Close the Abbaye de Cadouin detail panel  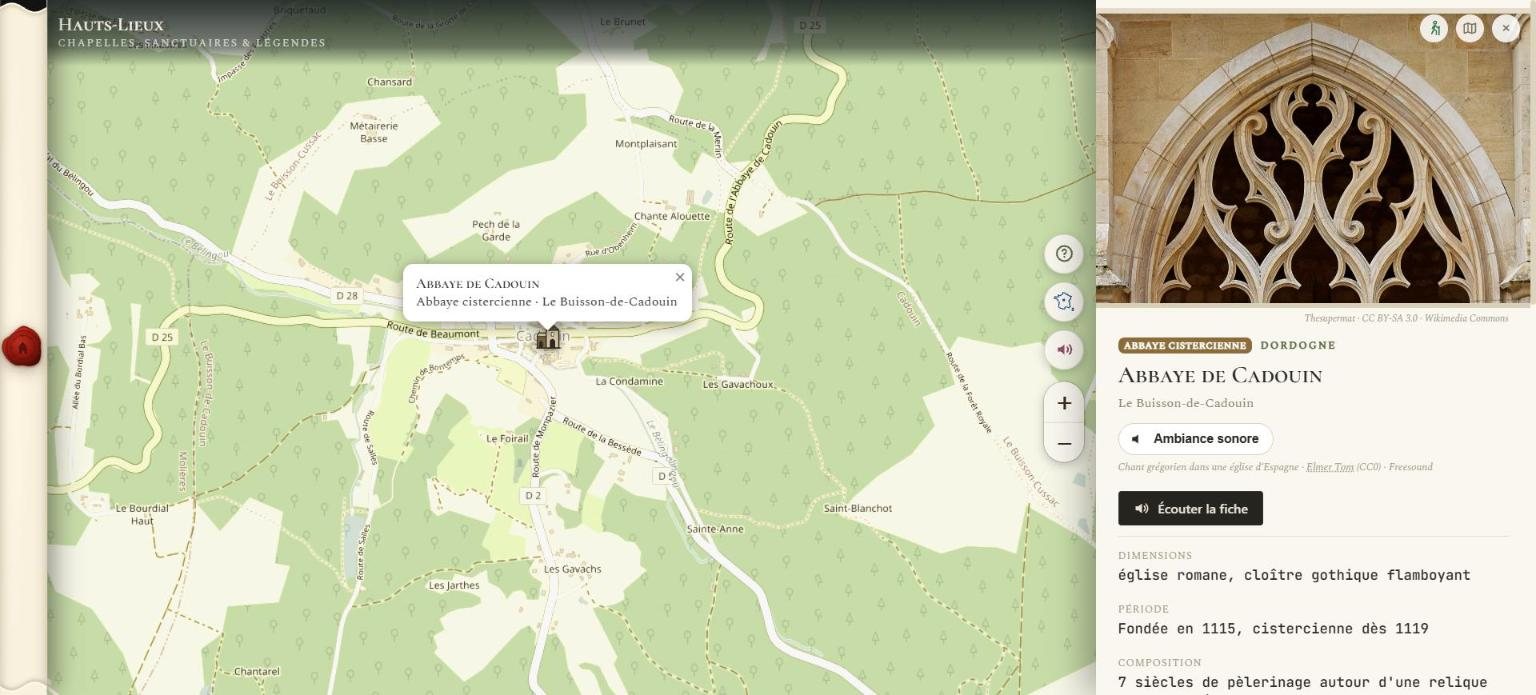[1505, 28]
